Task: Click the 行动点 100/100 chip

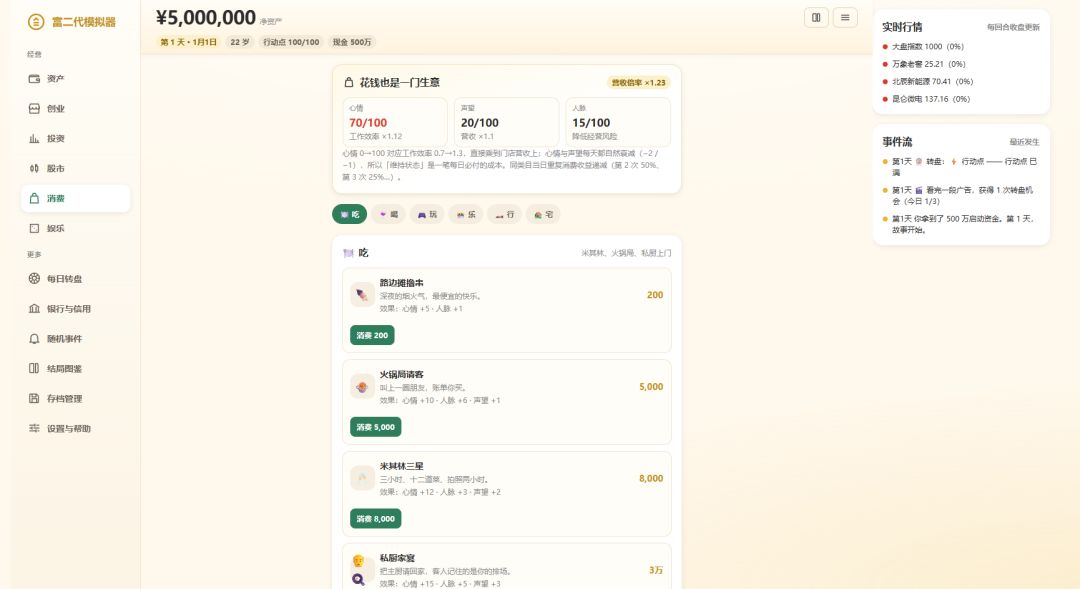Action: [x=291, y=42]
